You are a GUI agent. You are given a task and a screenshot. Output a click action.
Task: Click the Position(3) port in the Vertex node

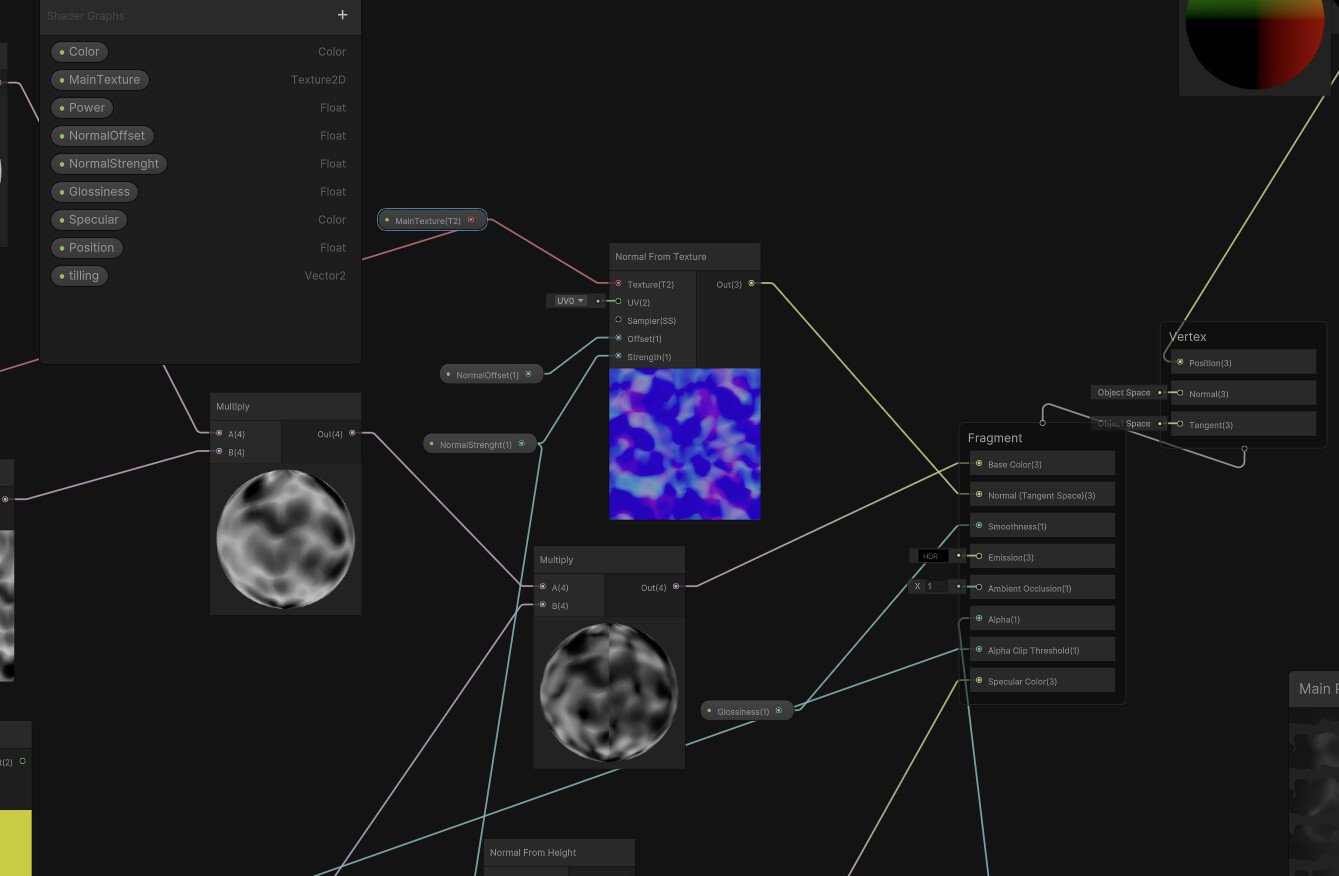coord(1180,361)
